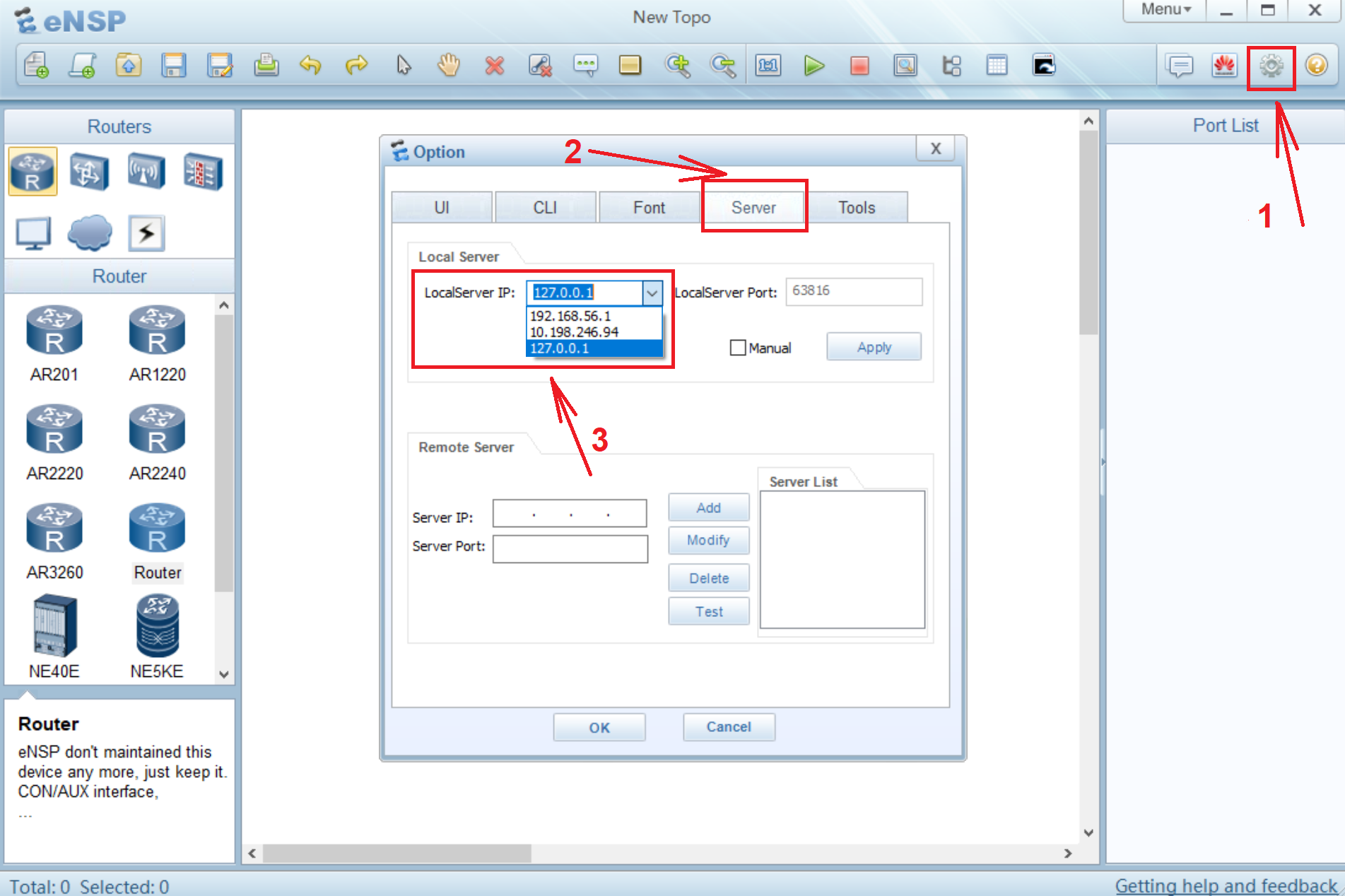The height and width of the screenshot is (896, 1345).
Task: Click the Huawei logo icon
Action: (x=1225, y=66)
